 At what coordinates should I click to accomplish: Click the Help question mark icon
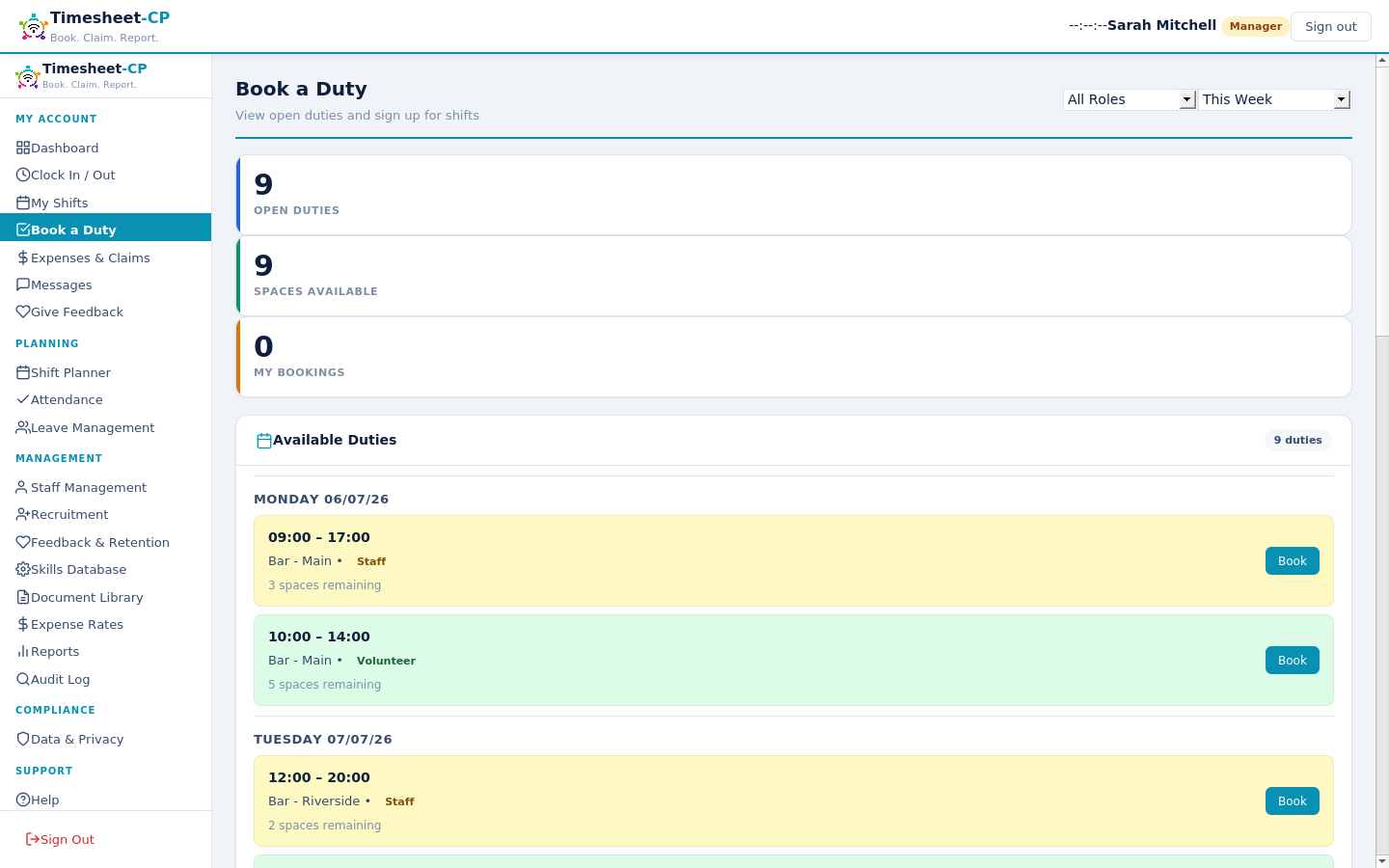pyautogui.click(x=23, y=800)
